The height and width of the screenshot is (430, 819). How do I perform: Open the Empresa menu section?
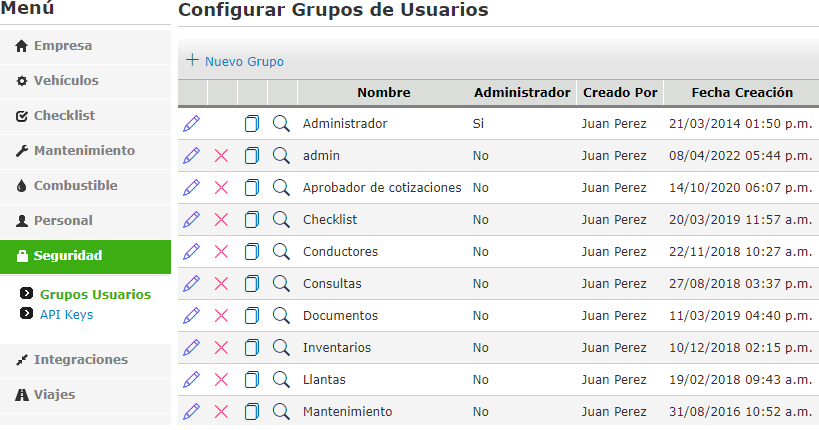coord(85,46)
